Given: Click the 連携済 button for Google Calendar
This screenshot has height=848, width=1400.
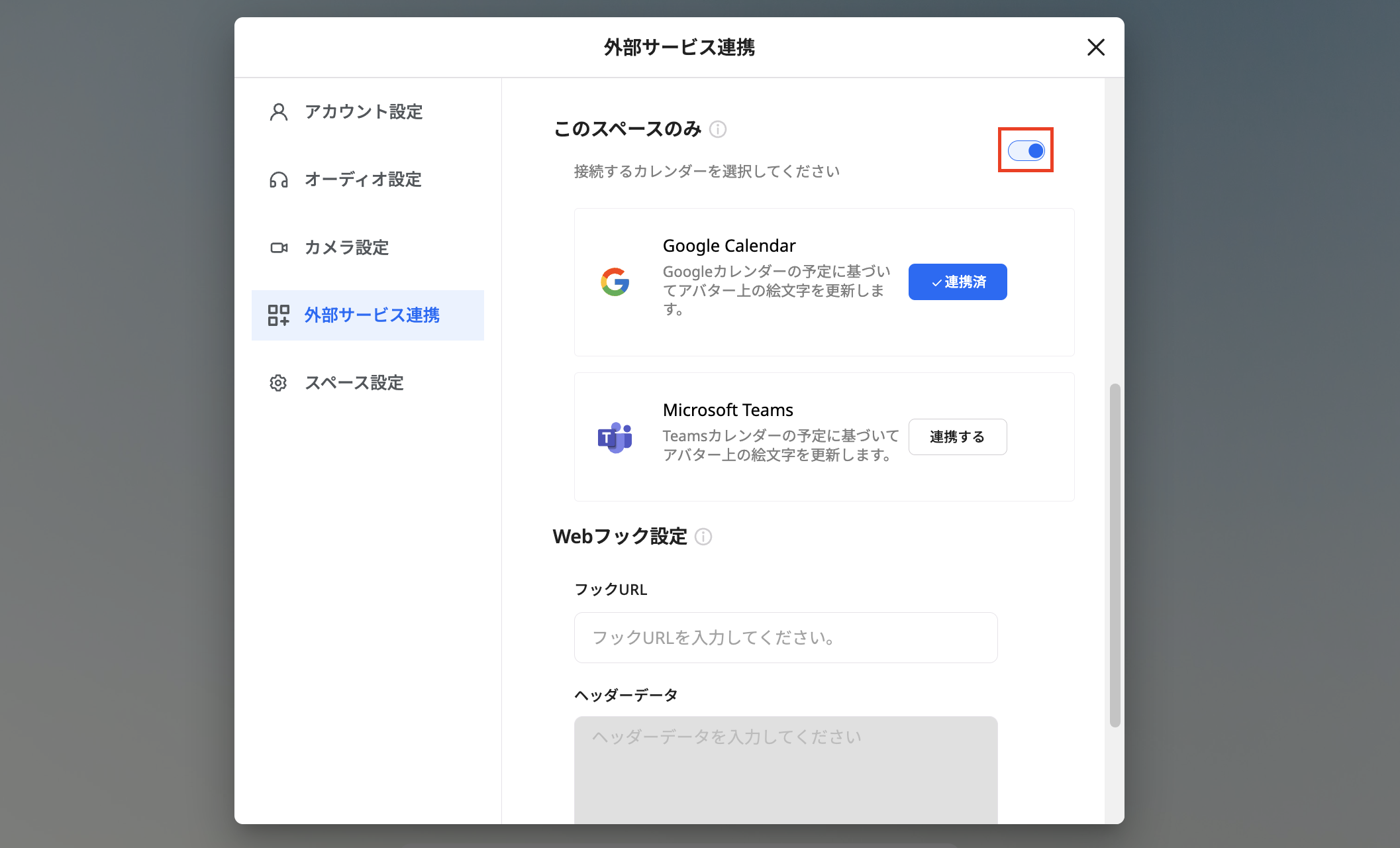Looking at the screenshot, I should coord(957,282).
